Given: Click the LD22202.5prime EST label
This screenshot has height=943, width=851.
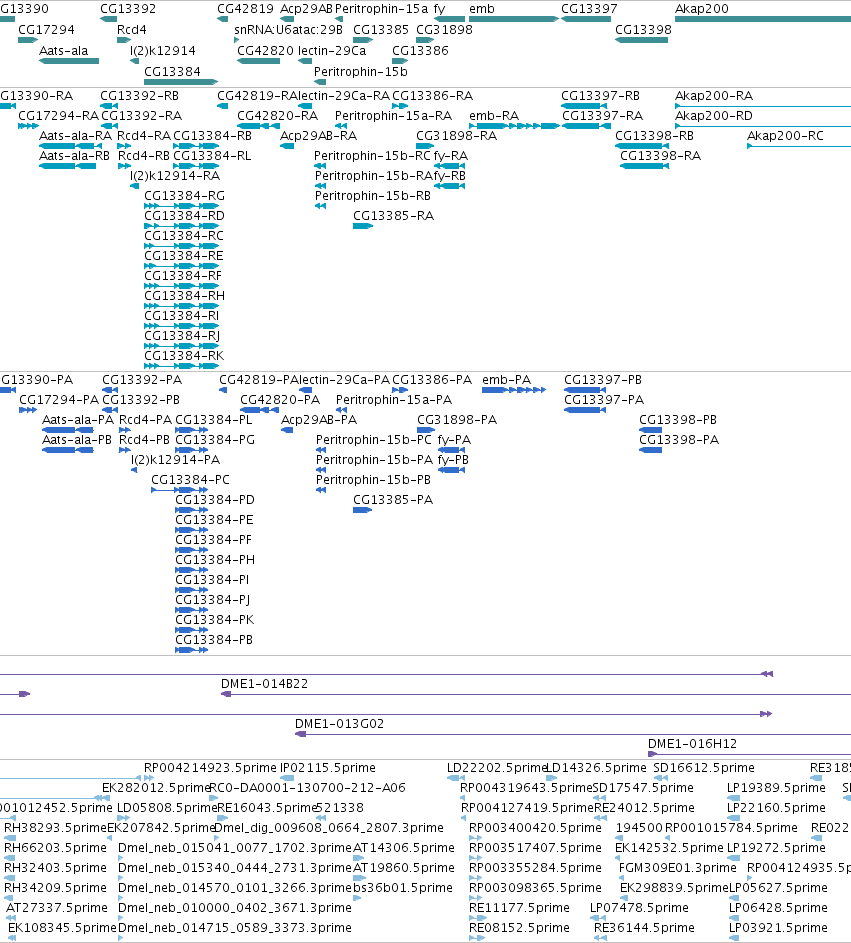Looking at the screenshot, I should click(497, 768).
